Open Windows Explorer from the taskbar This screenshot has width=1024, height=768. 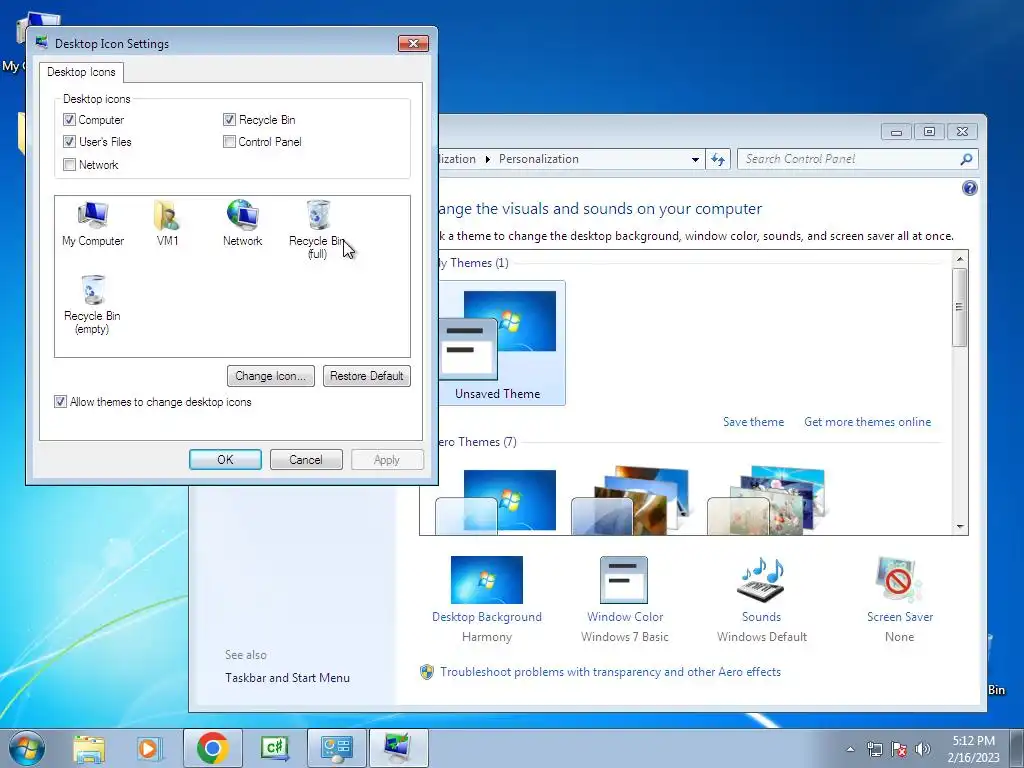pos(89,748)
